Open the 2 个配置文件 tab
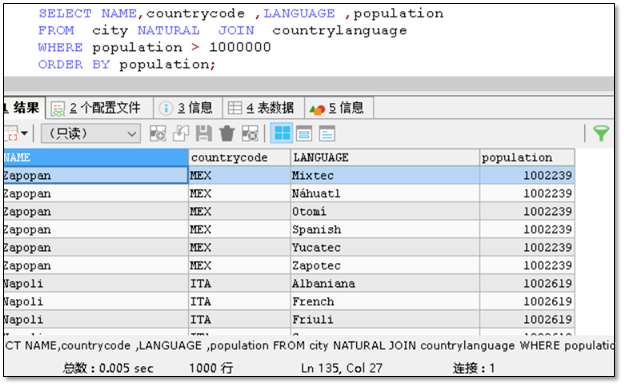Screen dimensions: 624x386 [x=99, y=108]
